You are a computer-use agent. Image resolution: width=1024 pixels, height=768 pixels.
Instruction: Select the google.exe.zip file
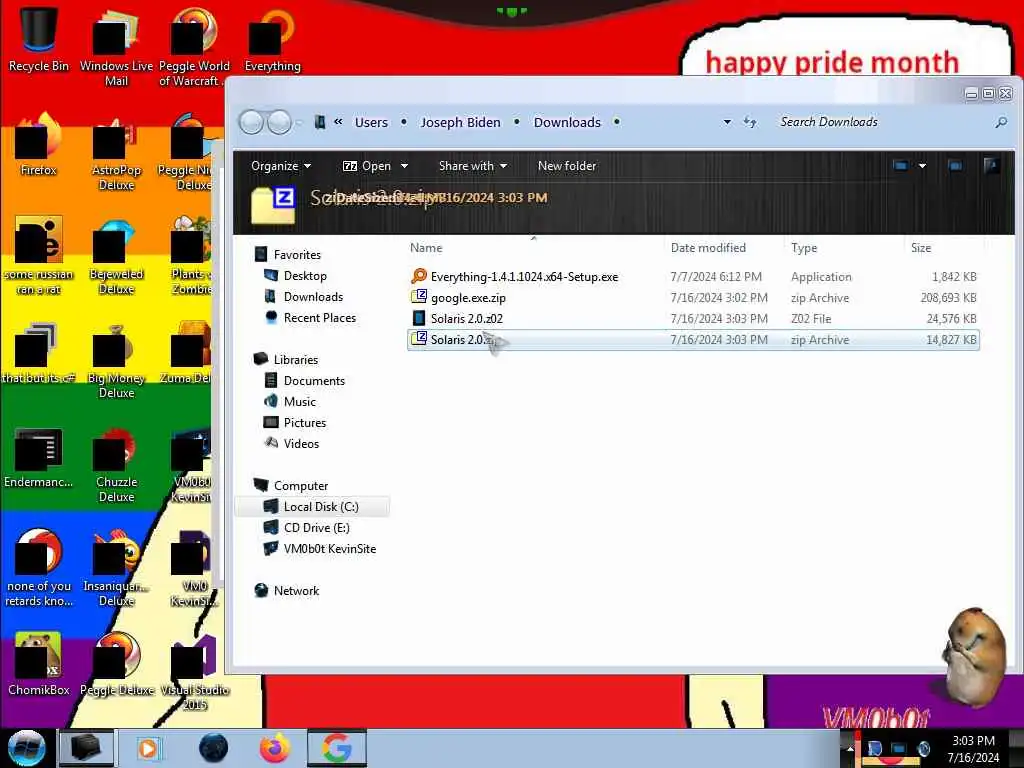click(693, 298)
